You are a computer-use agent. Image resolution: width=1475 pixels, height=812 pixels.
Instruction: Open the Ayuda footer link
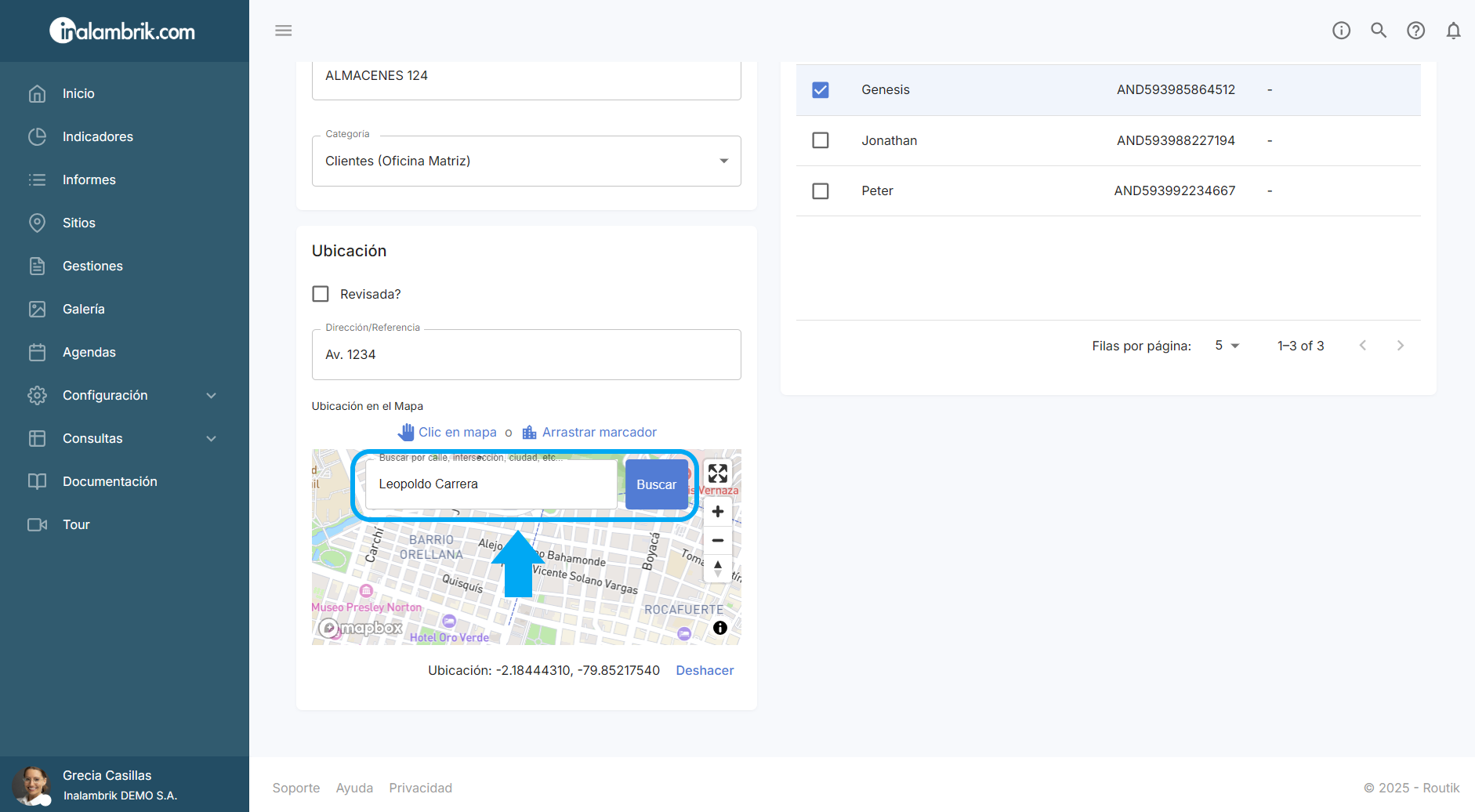[x=354, y=788]
